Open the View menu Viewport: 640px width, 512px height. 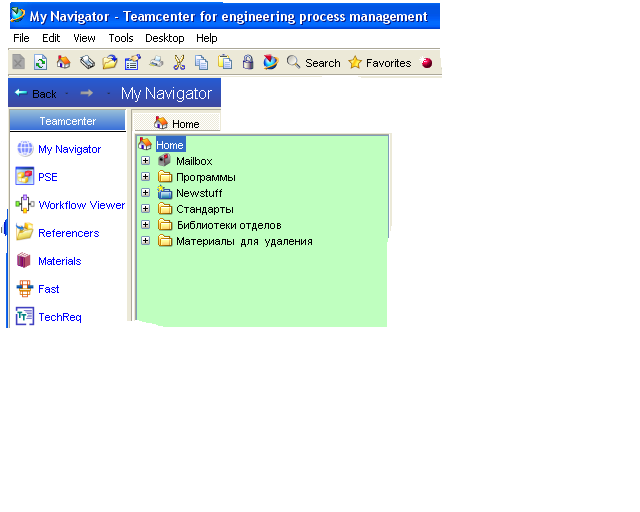(x=84, y=38)
